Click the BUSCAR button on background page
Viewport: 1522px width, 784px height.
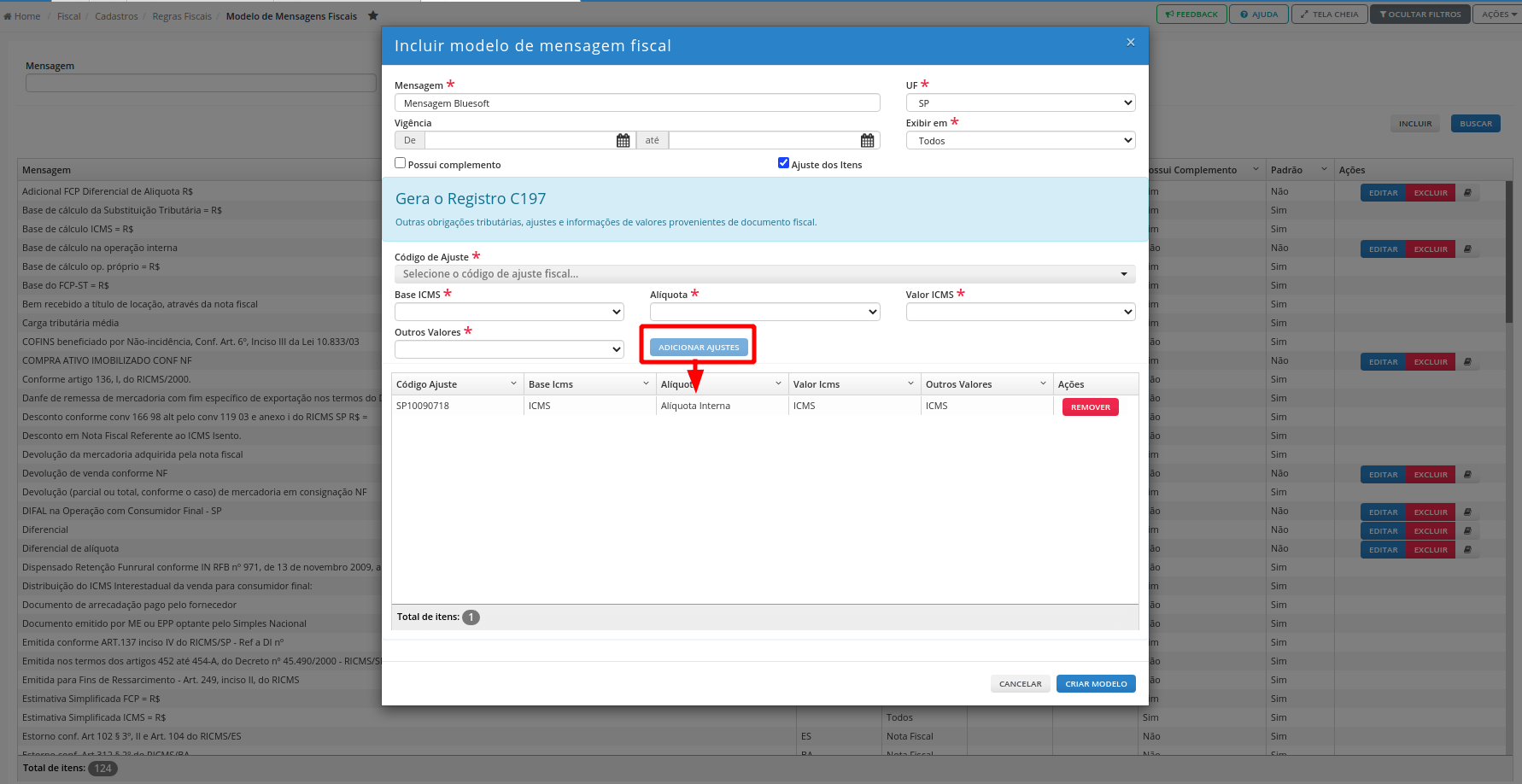tap(1476, 124)
